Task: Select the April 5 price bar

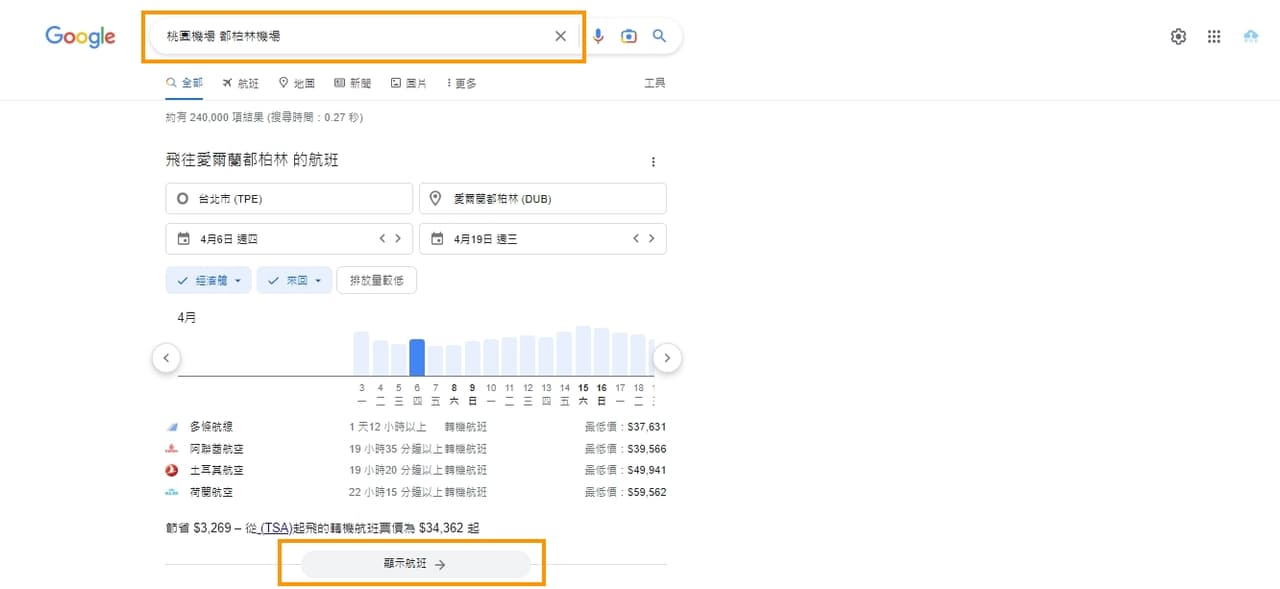Action: (x=398, y=359)
